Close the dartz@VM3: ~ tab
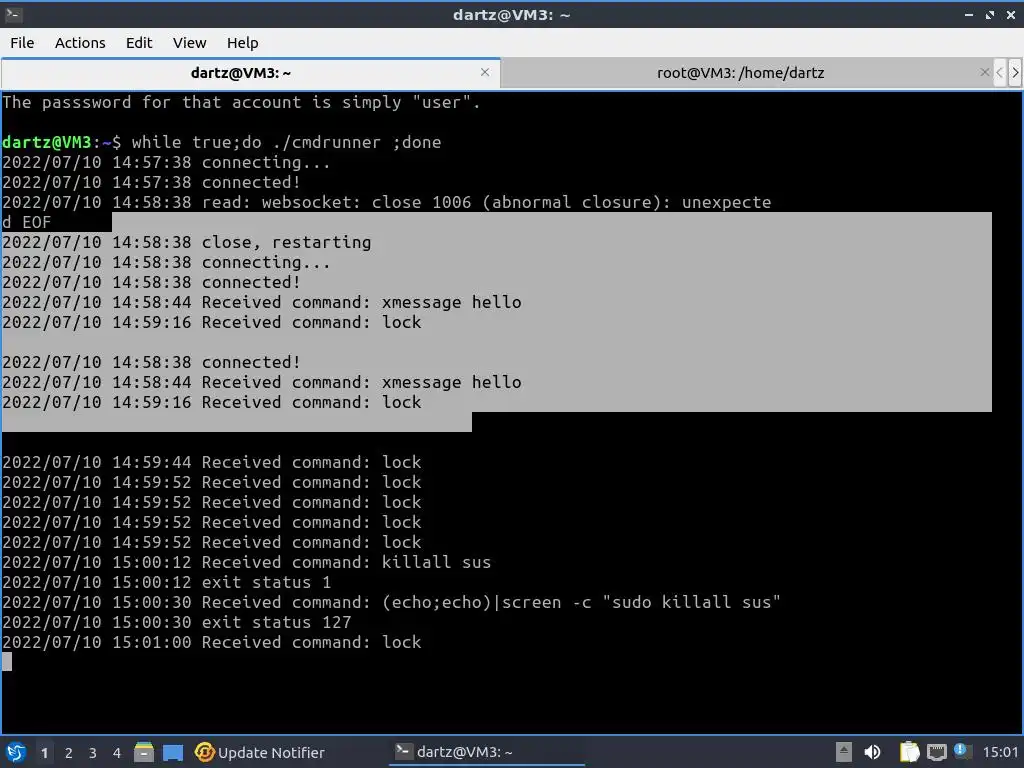The image size is (1024, 768). (x=485, y=72)
